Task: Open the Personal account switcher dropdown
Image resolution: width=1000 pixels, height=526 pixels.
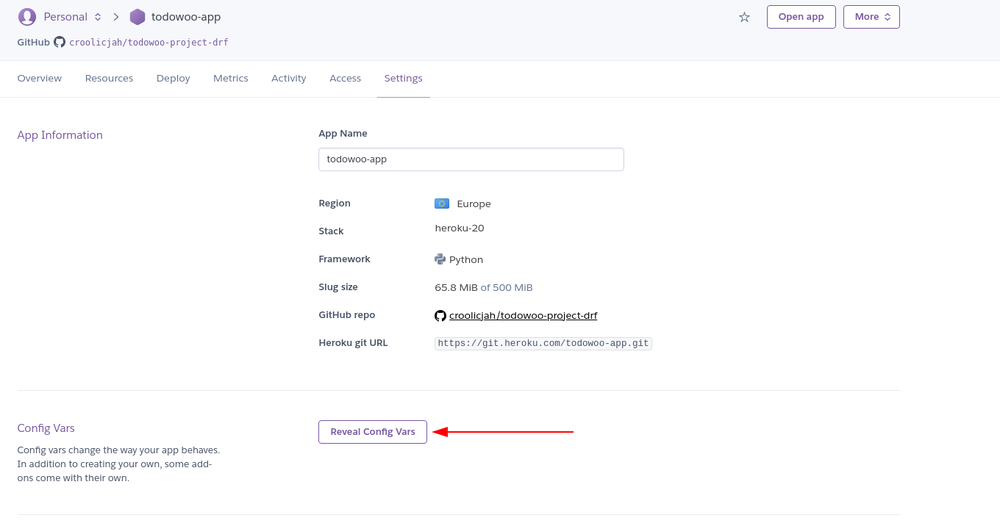Action: [72, 17]
